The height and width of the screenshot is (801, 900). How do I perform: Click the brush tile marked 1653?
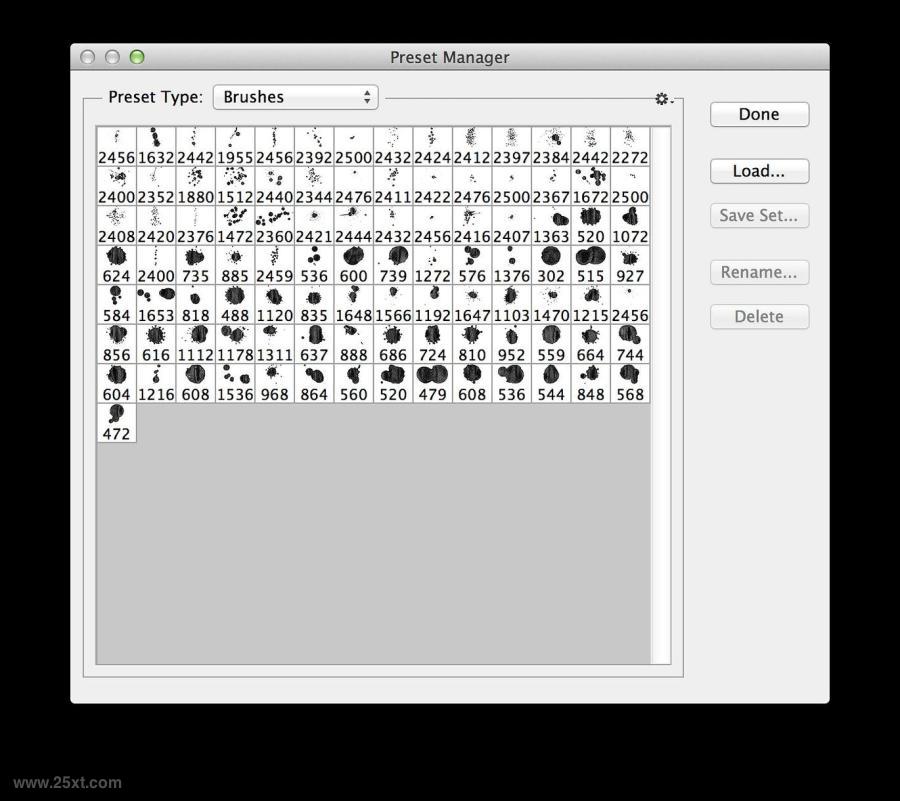pos(156,305)
